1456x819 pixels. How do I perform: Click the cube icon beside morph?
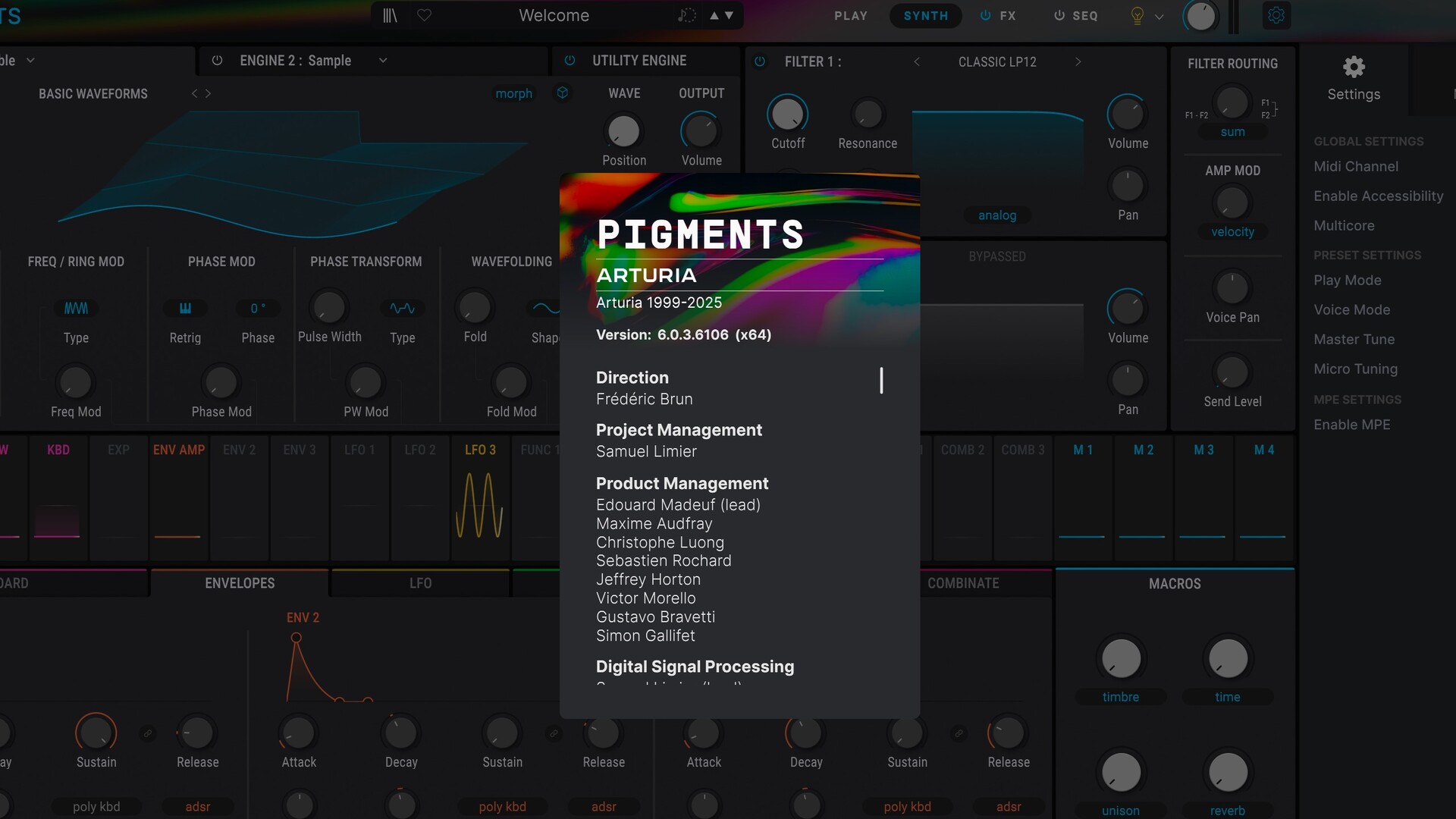pyautogui.click(x=563, y=93)
